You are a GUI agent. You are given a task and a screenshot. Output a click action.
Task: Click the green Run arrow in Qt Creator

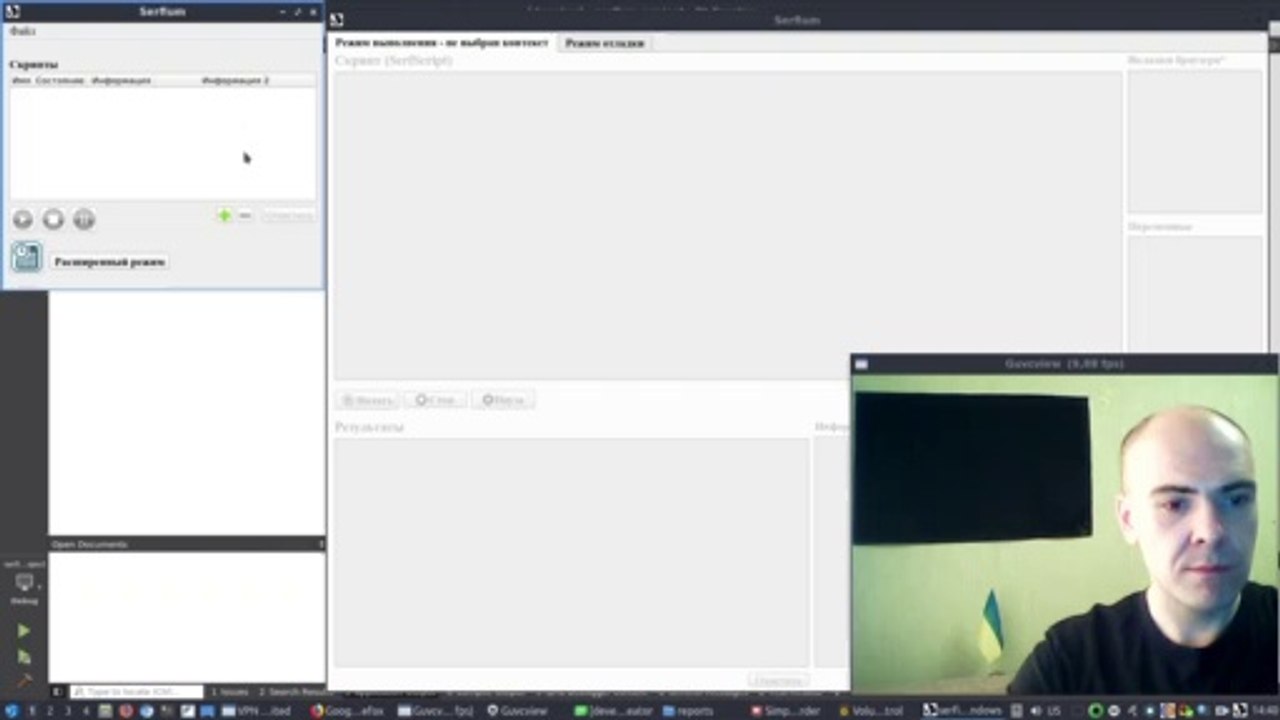[x=23, y=631]
